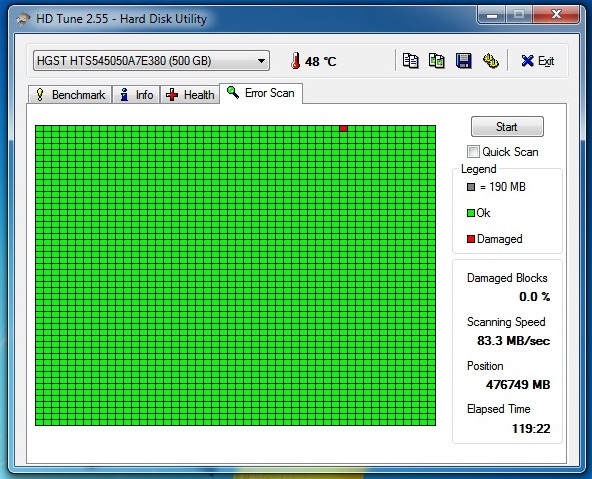Open options via the wrench icon

pos(490,61)
